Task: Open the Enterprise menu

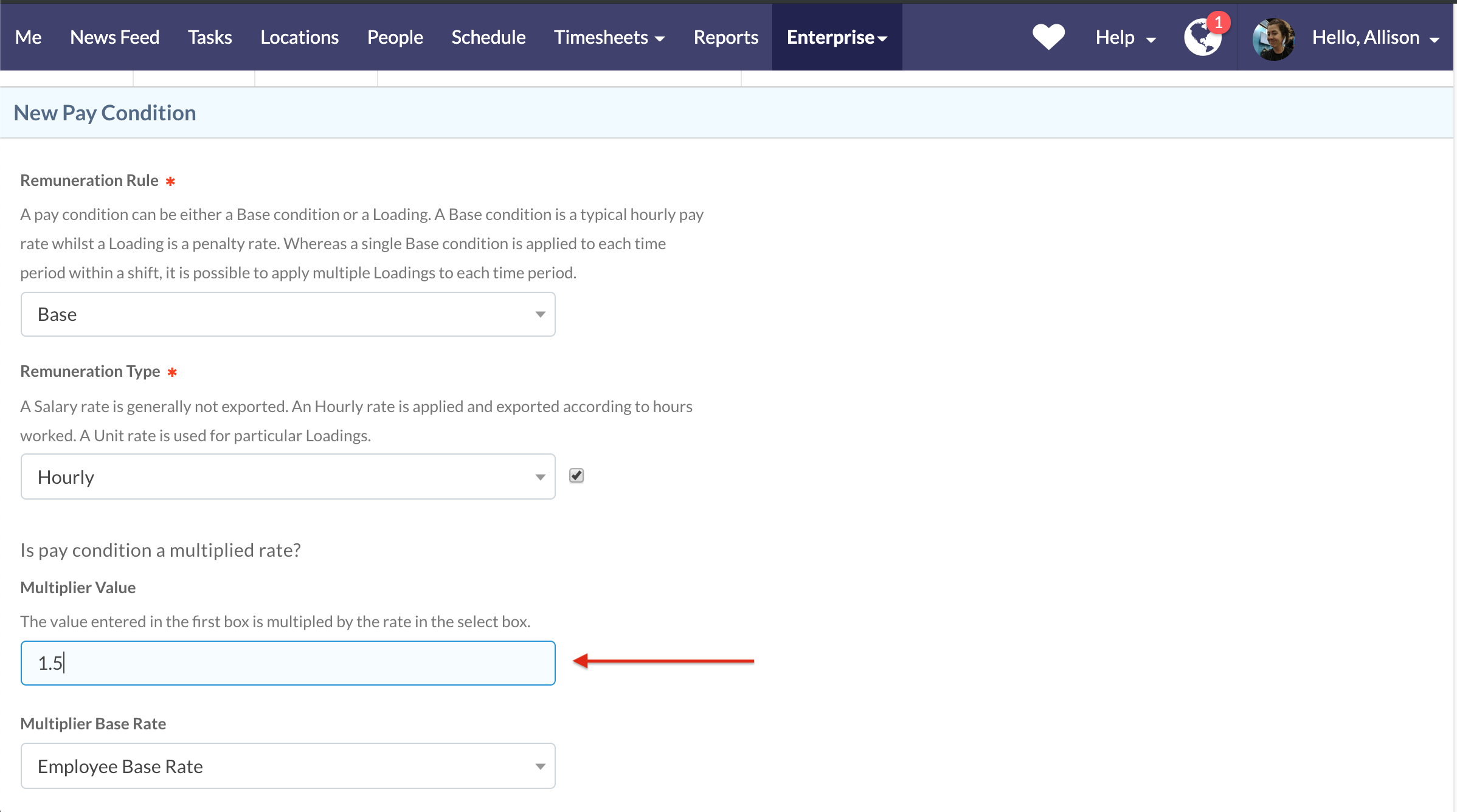Action: click(837, 37)
